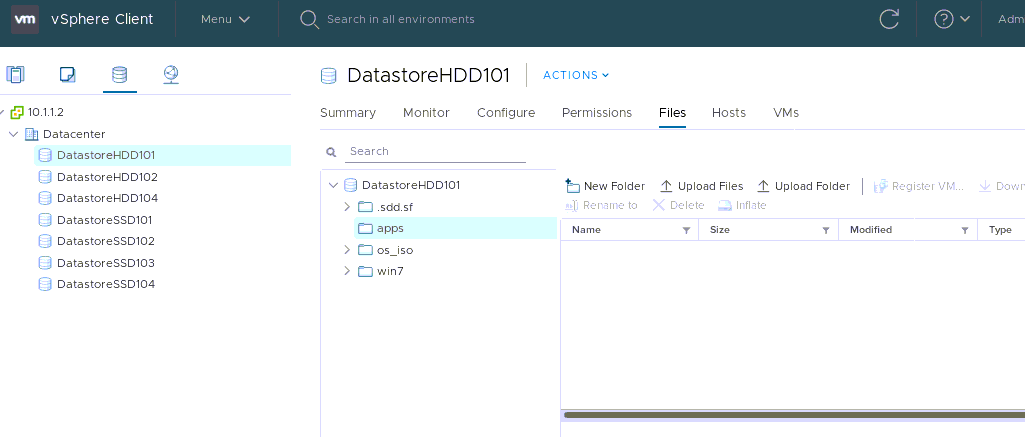Click the Rename to button
Viewport: 1025px width, 437px height.
(x=601, y=205)
